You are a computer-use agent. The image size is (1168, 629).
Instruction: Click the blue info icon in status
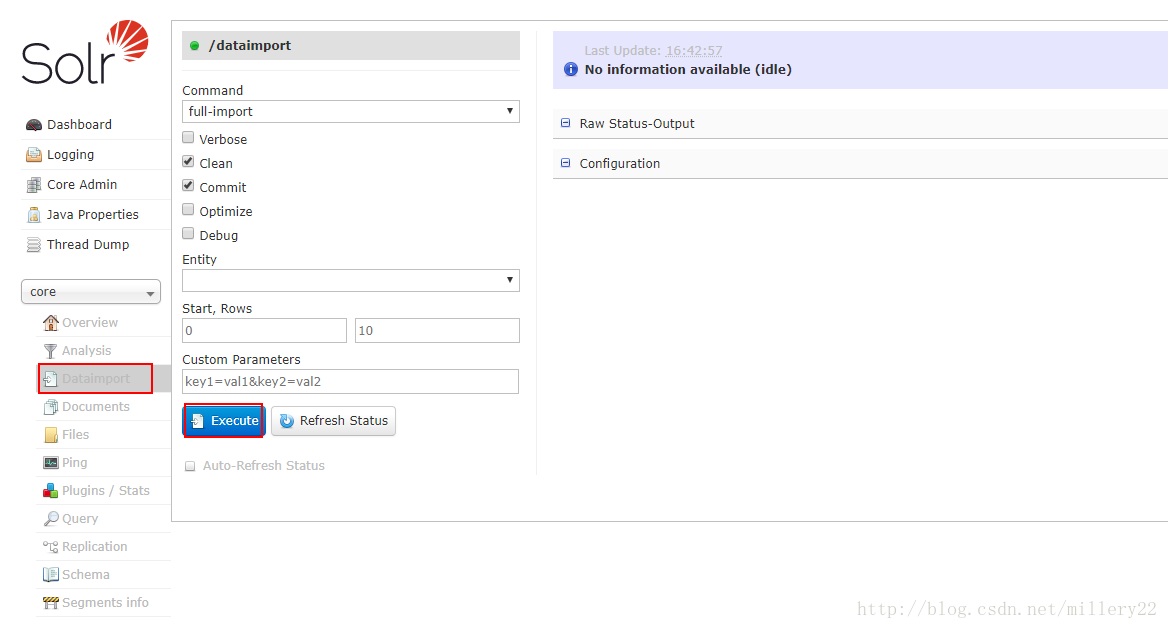[x=571, y=69]
